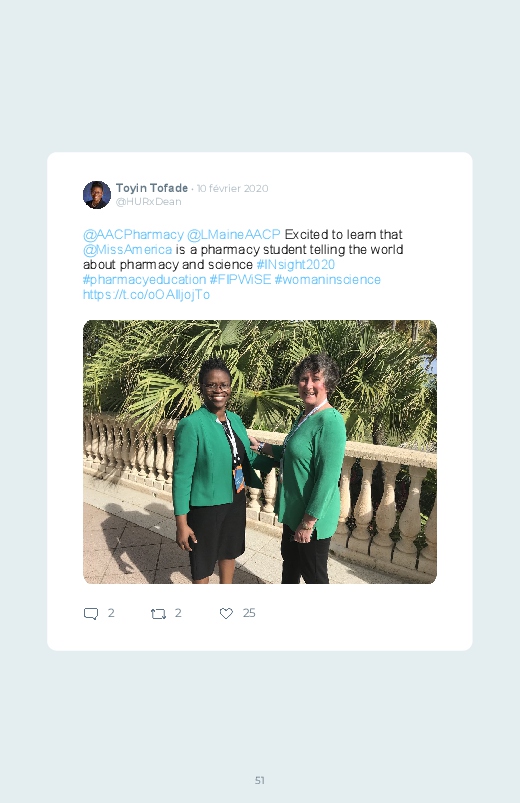The image size is (520, 803).
Task: Open the @AACPharmacy mention
Action: click(133, 235)
